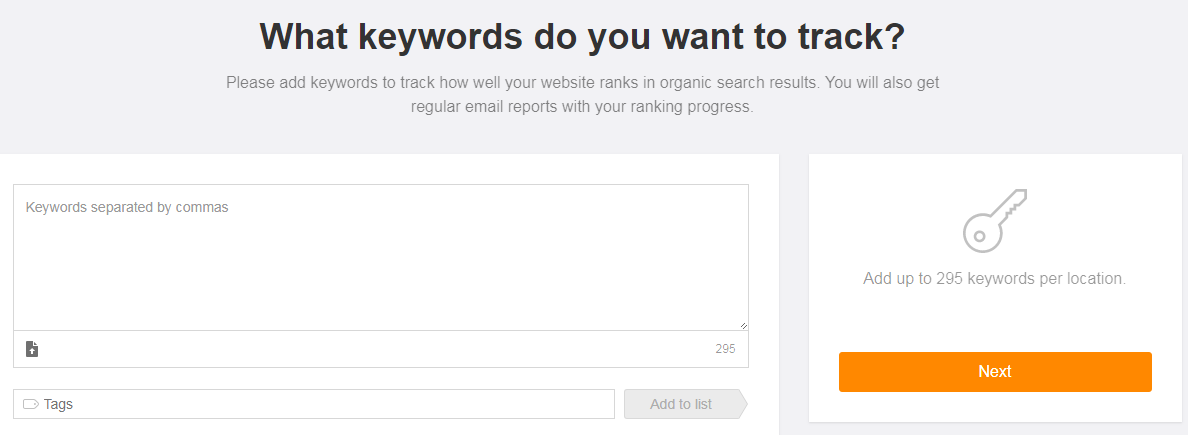
Task: Click the tag icon inside the Tags field
Action: tap(31, 404)
